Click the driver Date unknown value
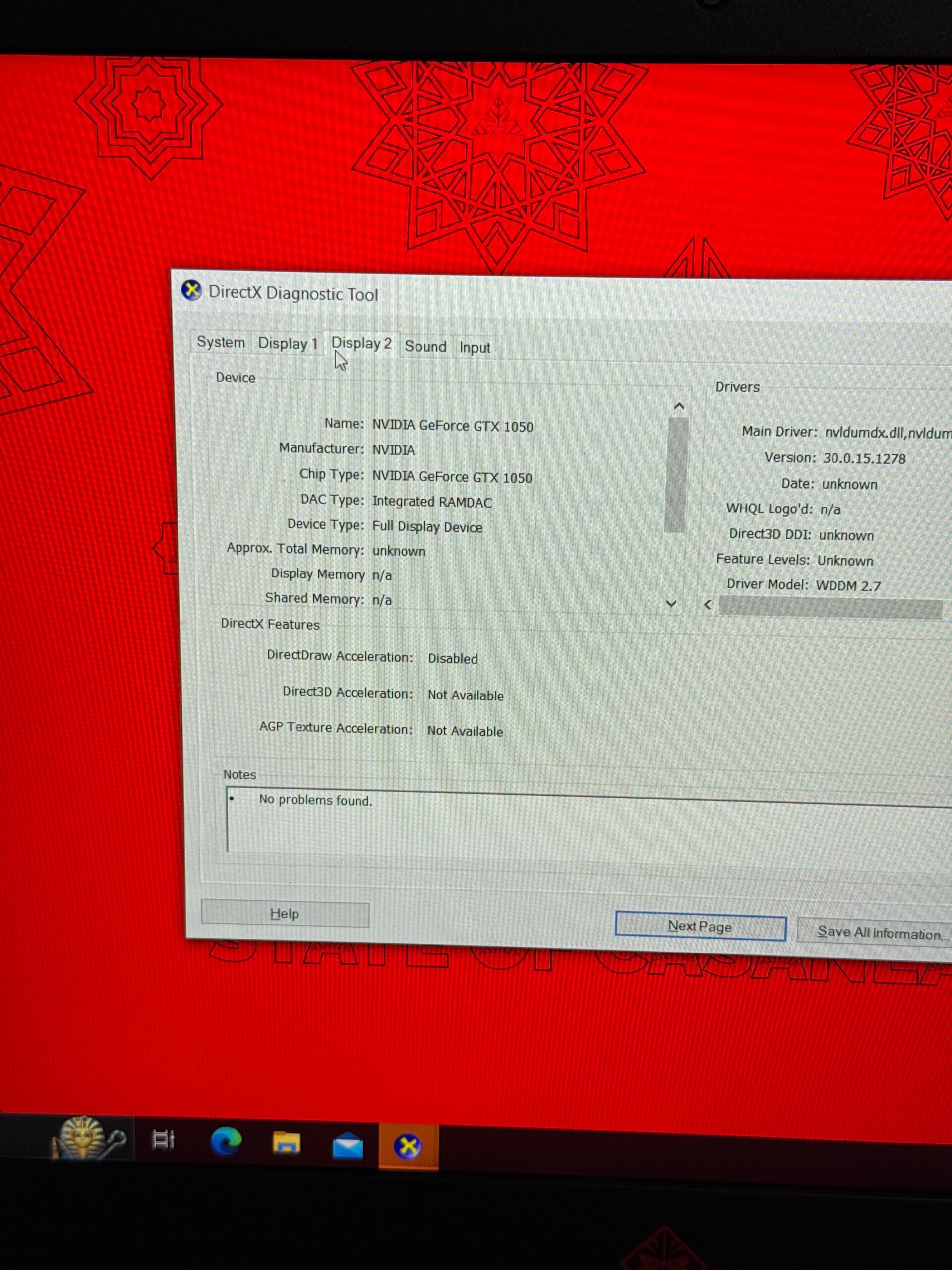Screen dimensions: 952x1270 click(849, 485)
